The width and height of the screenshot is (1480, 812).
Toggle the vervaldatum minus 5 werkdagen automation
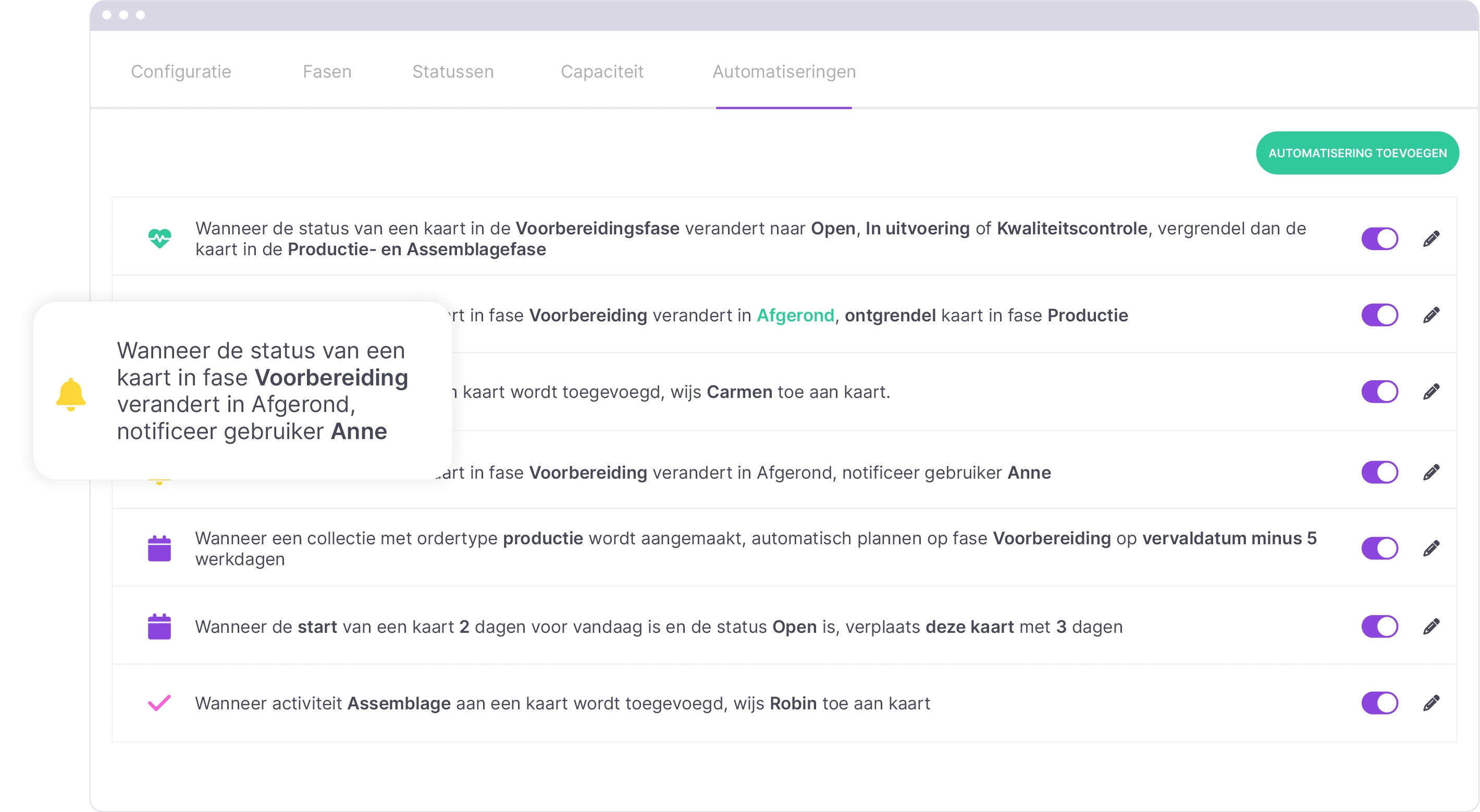pos(1379,548)
